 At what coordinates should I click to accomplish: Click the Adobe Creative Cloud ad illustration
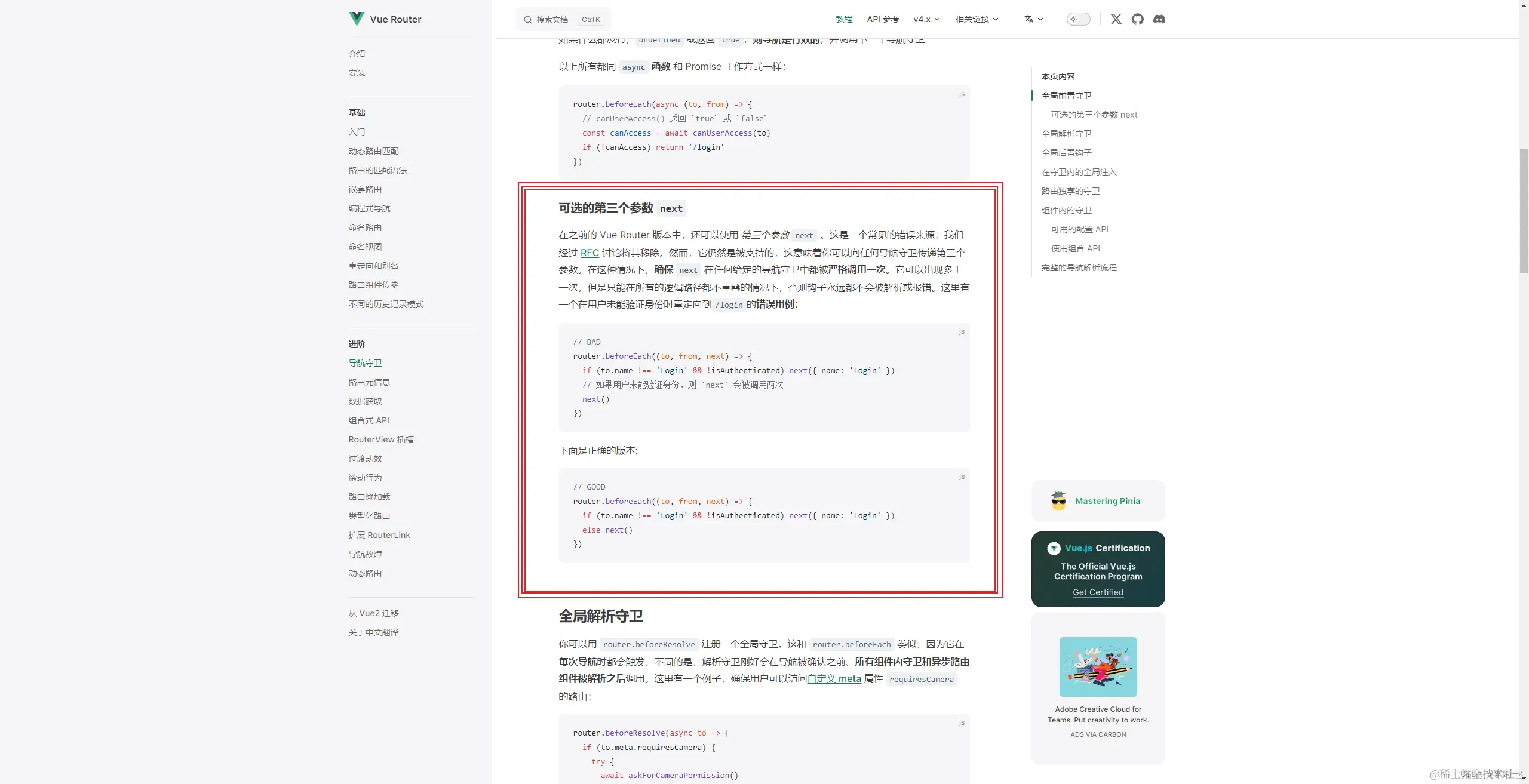1098,666
